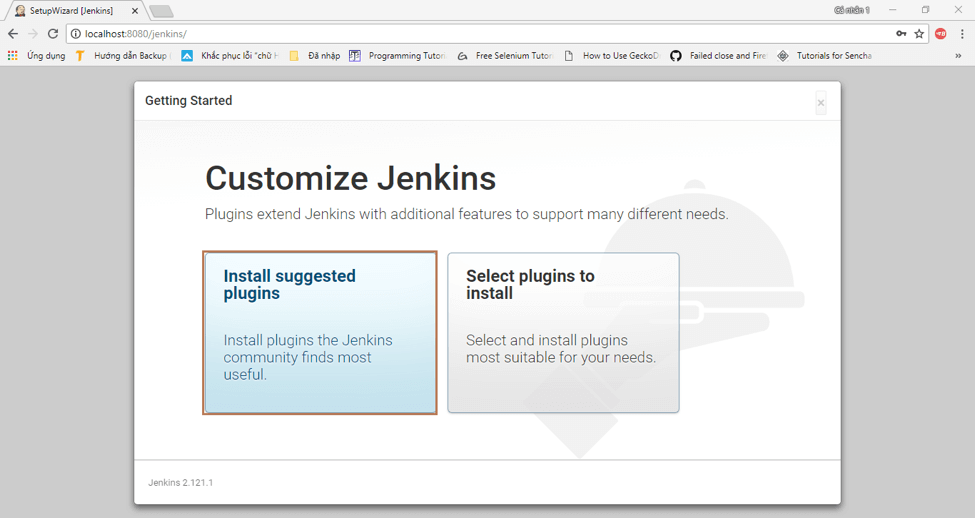Viewport: 975px width, 518px height.
Task: Open Chrome three-dot menu
Action: [962, 34]
